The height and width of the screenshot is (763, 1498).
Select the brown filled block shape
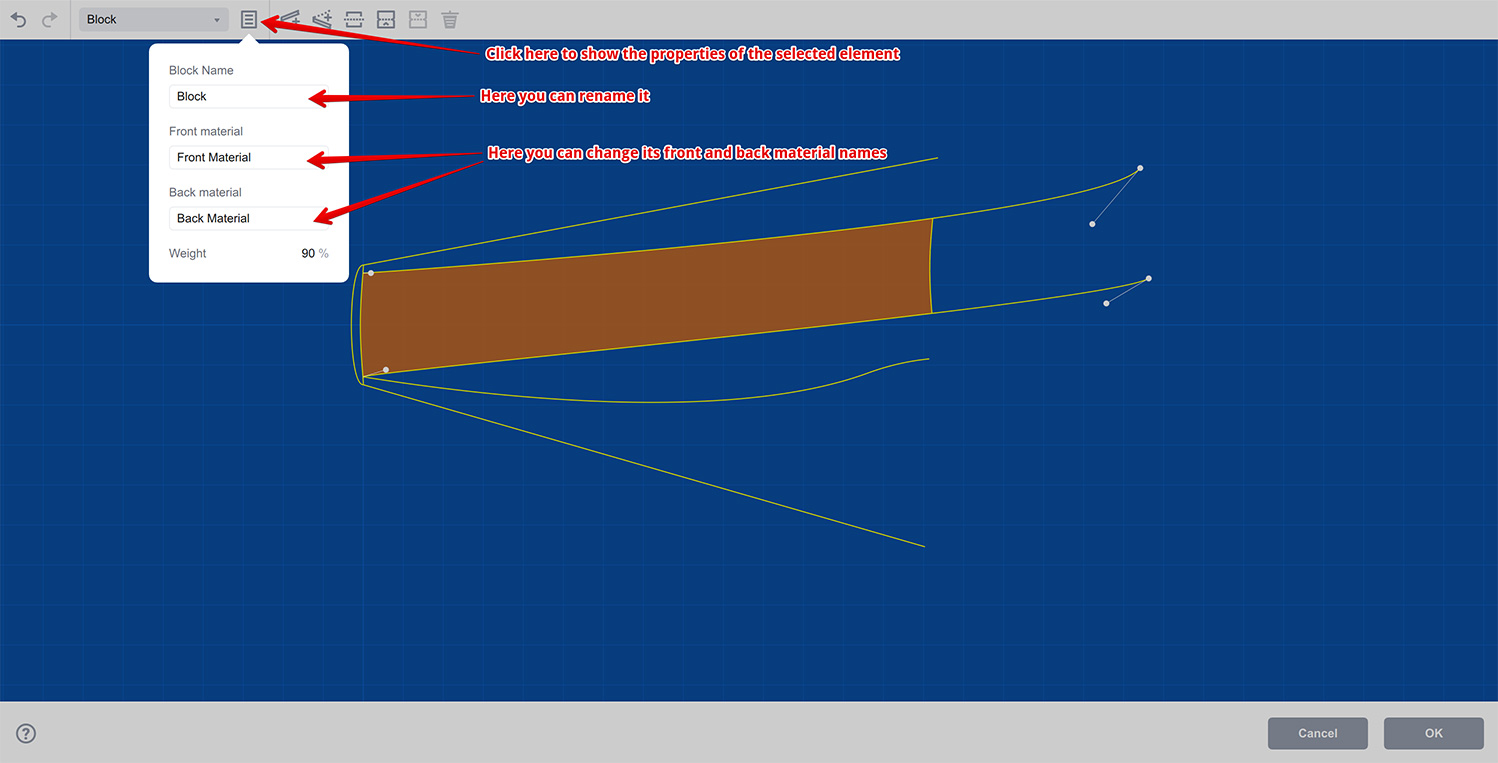(646, 295)
